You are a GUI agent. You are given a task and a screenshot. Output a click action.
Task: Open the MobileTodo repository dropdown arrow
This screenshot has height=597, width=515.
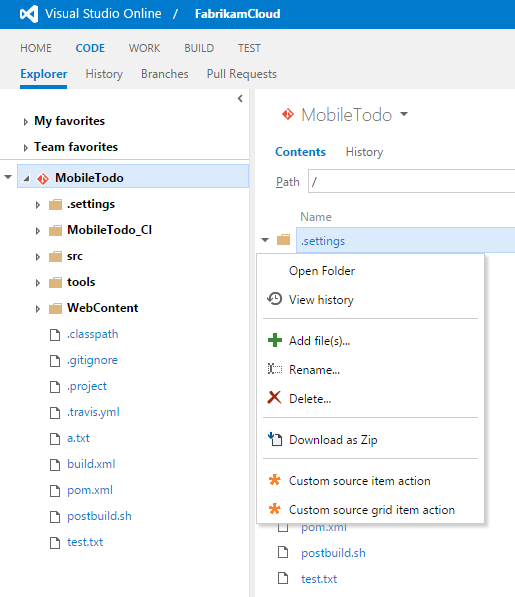point(404,113)
